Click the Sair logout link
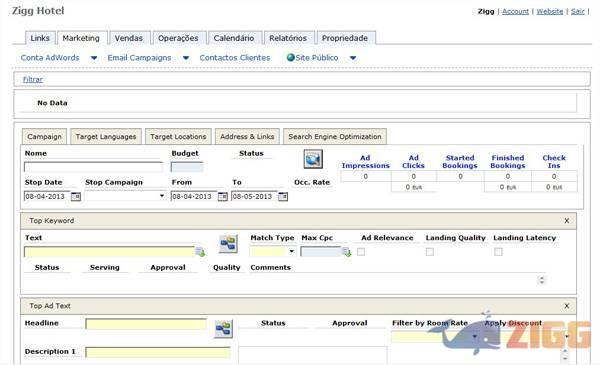 pyautogui.click(x=578, y=11)
